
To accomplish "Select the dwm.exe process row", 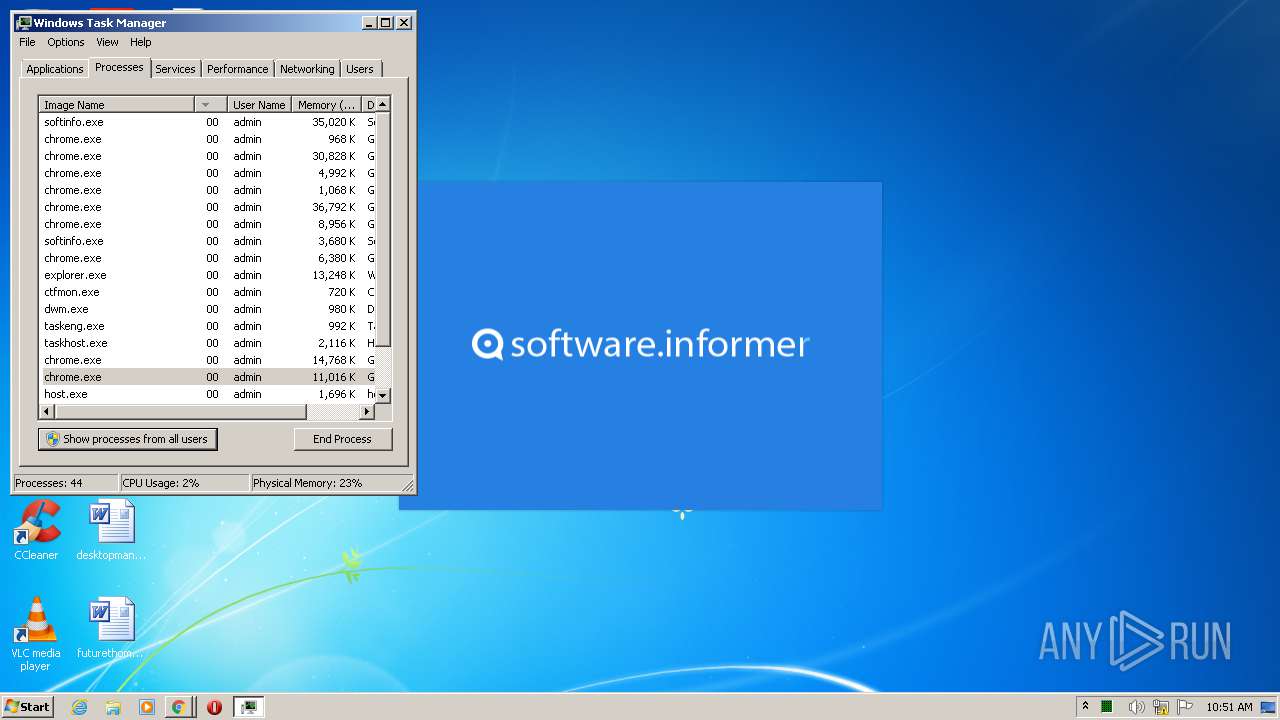I will 207,309.
